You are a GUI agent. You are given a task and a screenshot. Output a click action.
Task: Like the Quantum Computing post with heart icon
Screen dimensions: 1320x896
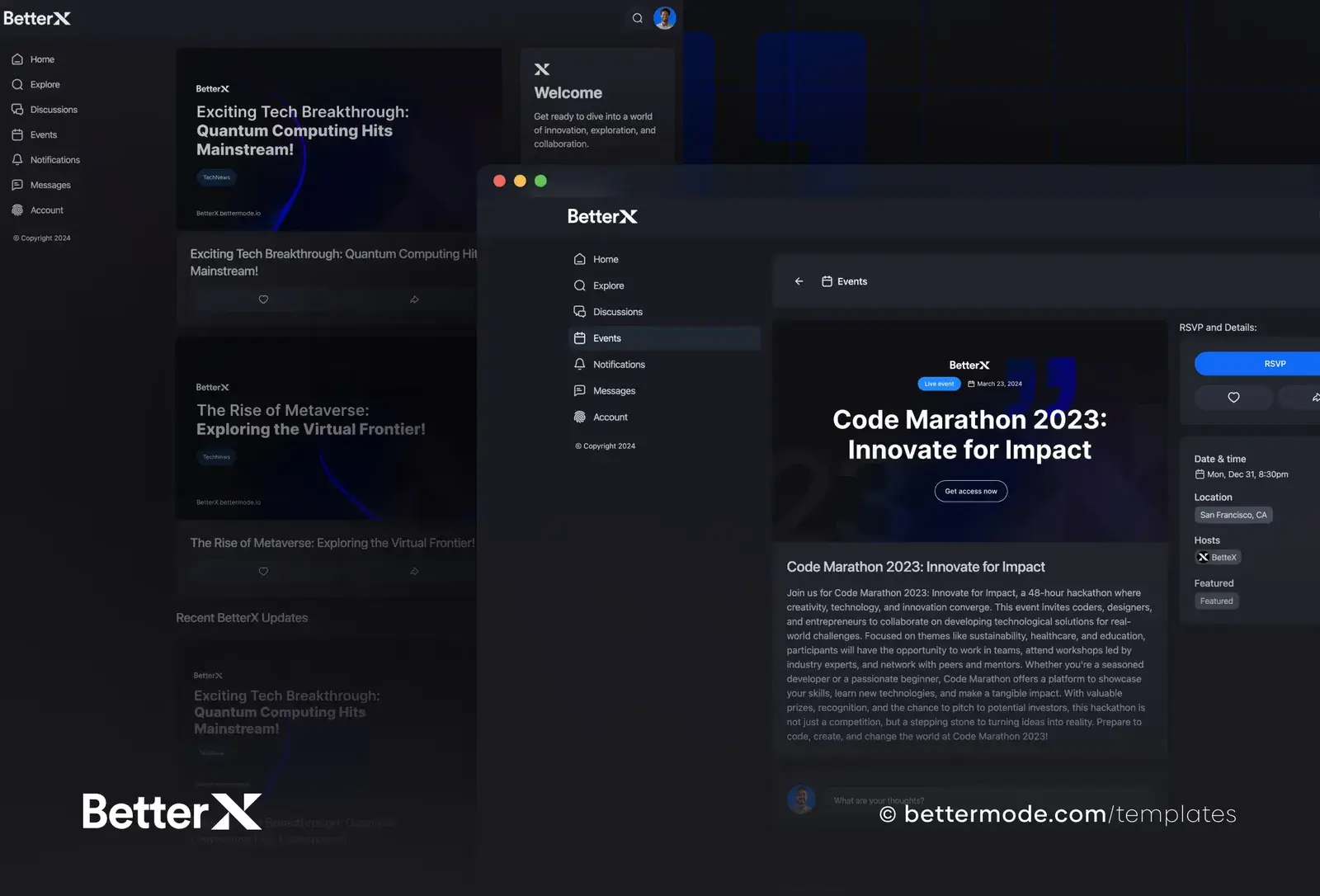(x=263, y=299)
